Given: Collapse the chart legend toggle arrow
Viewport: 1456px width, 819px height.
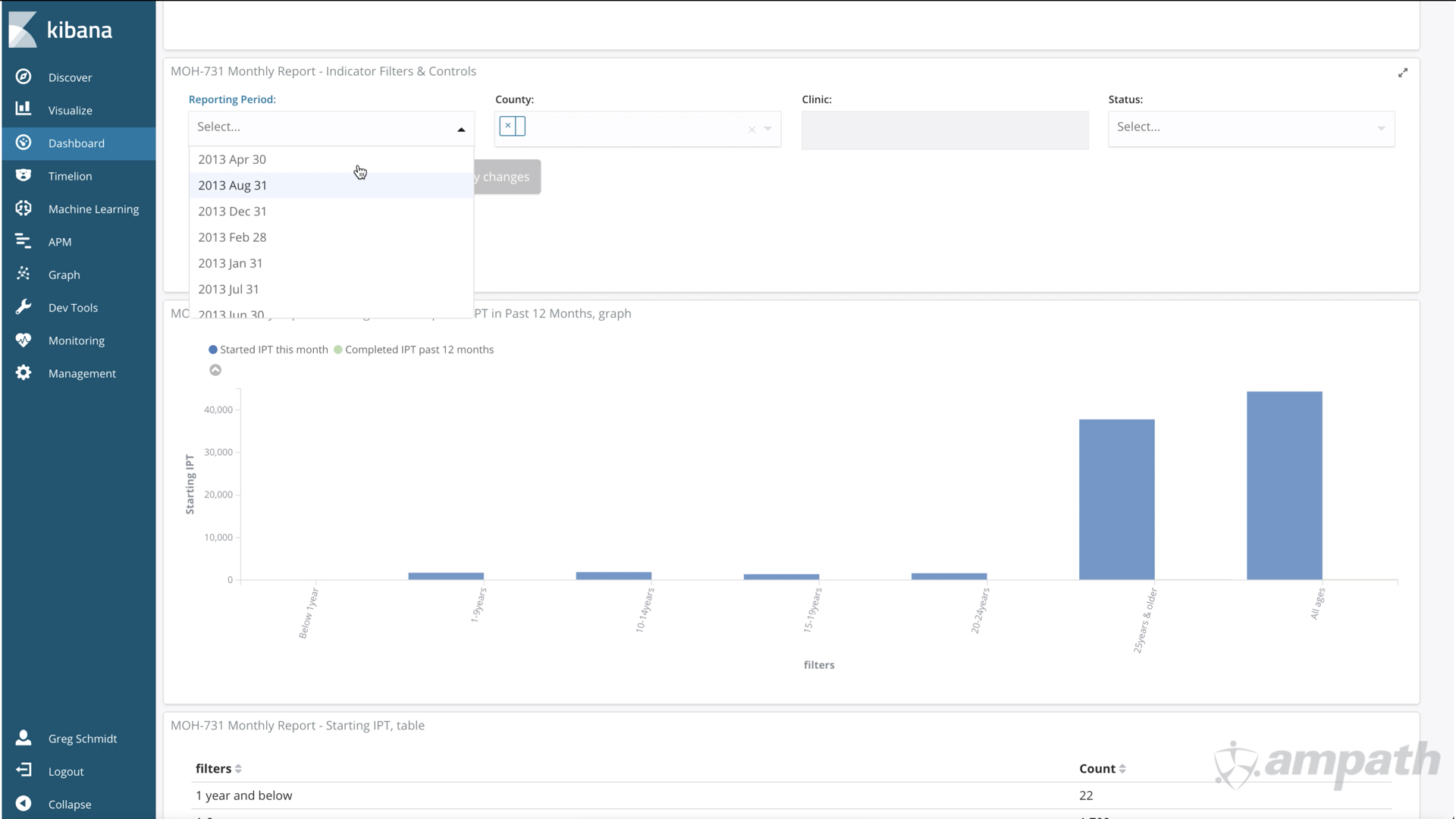Looking at the screenshot, I should (215, 370).
